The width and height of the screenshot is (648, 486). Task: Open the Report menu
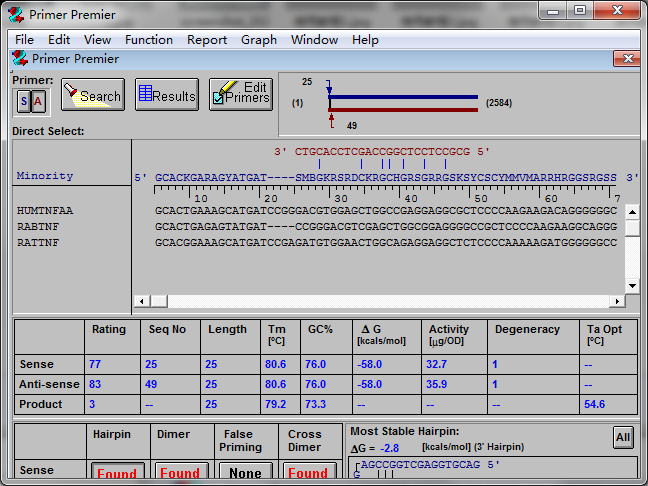pyautogui.click(x=207, y=40)
